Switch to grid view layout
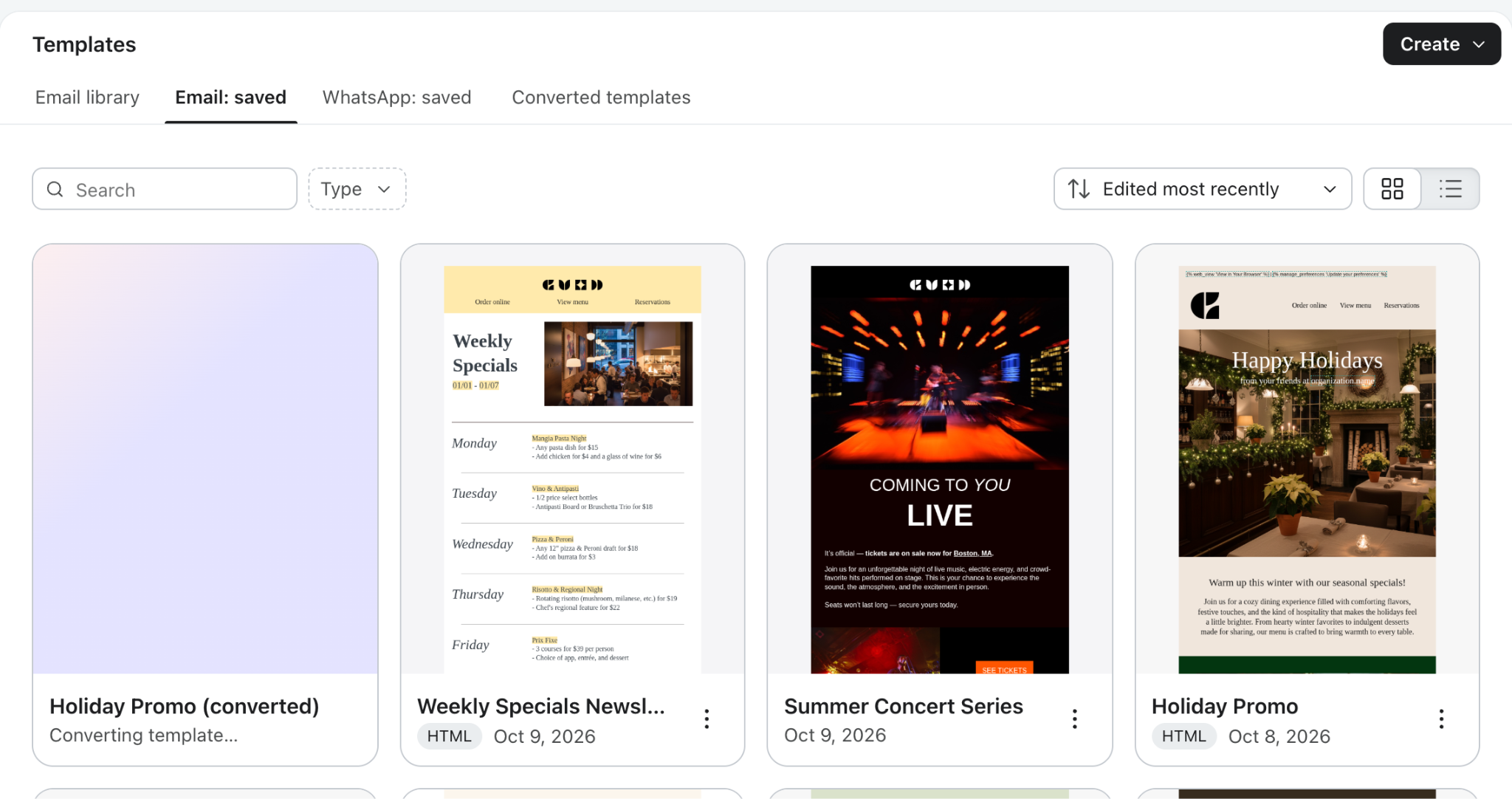This screenshot has height=799, width=1512. (1392, 189)
